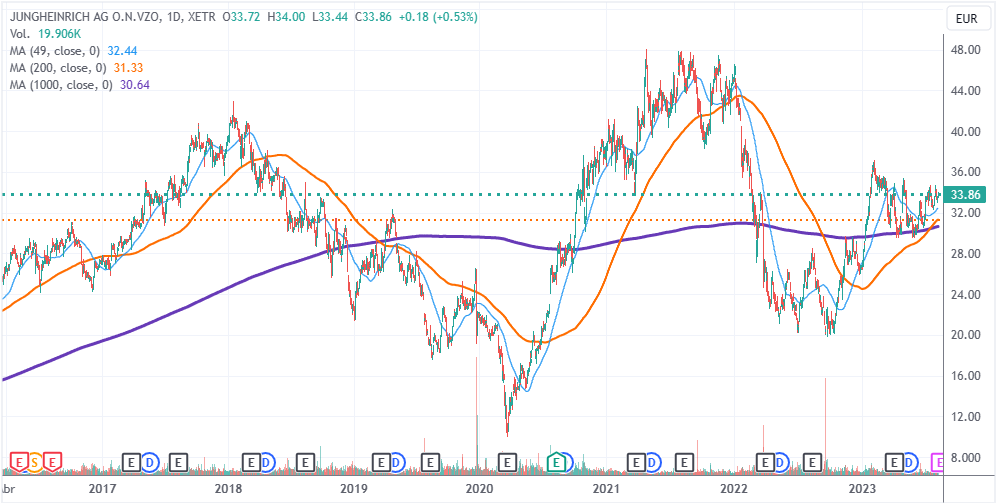Viewport: 998px width, 503px height.
Task: Click the 8.000 price axis label
Action: tap(965, 458)
